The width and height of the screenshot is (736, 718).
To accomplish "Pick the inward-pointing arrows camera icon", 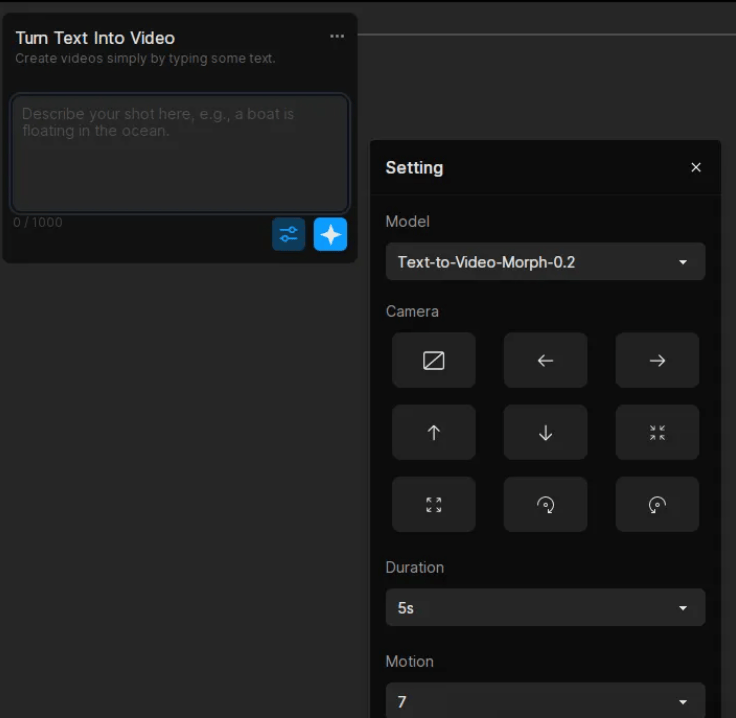I will pyautogui.click(x=657, y=432).
